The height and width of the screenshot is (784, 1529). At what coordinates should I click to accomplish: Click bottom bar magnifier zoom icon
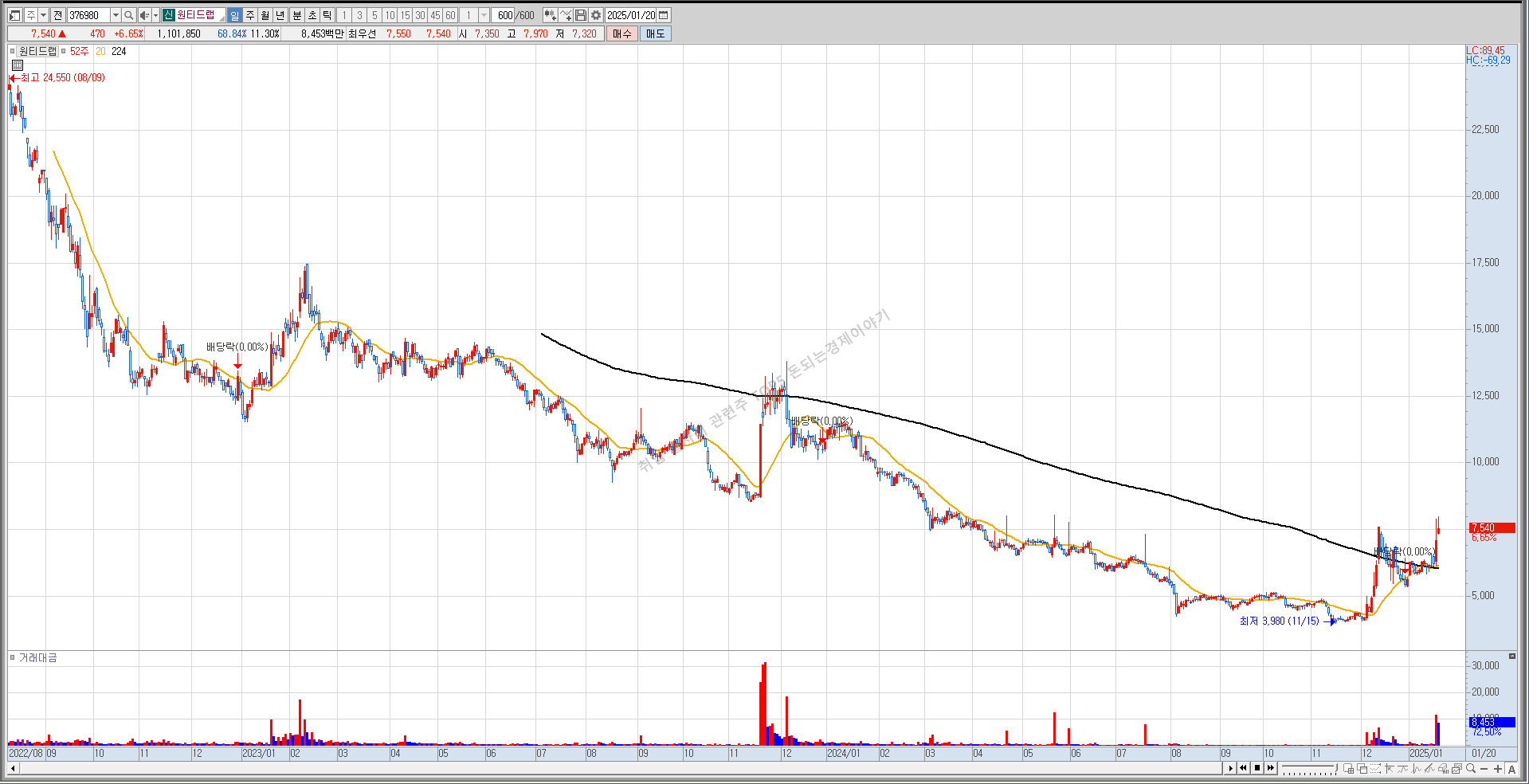(1471, 768)
